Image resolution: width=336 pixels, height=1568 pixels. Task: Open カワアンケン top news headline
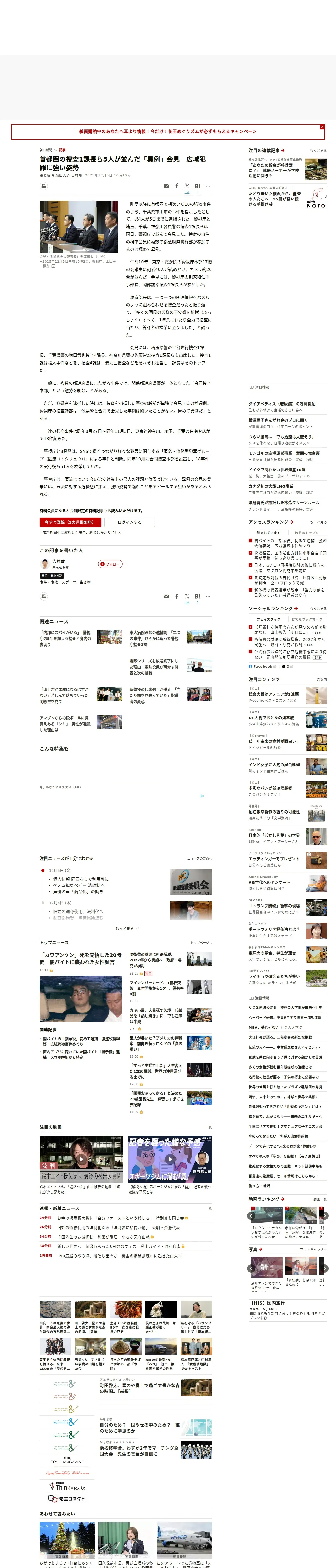point(81,958)
